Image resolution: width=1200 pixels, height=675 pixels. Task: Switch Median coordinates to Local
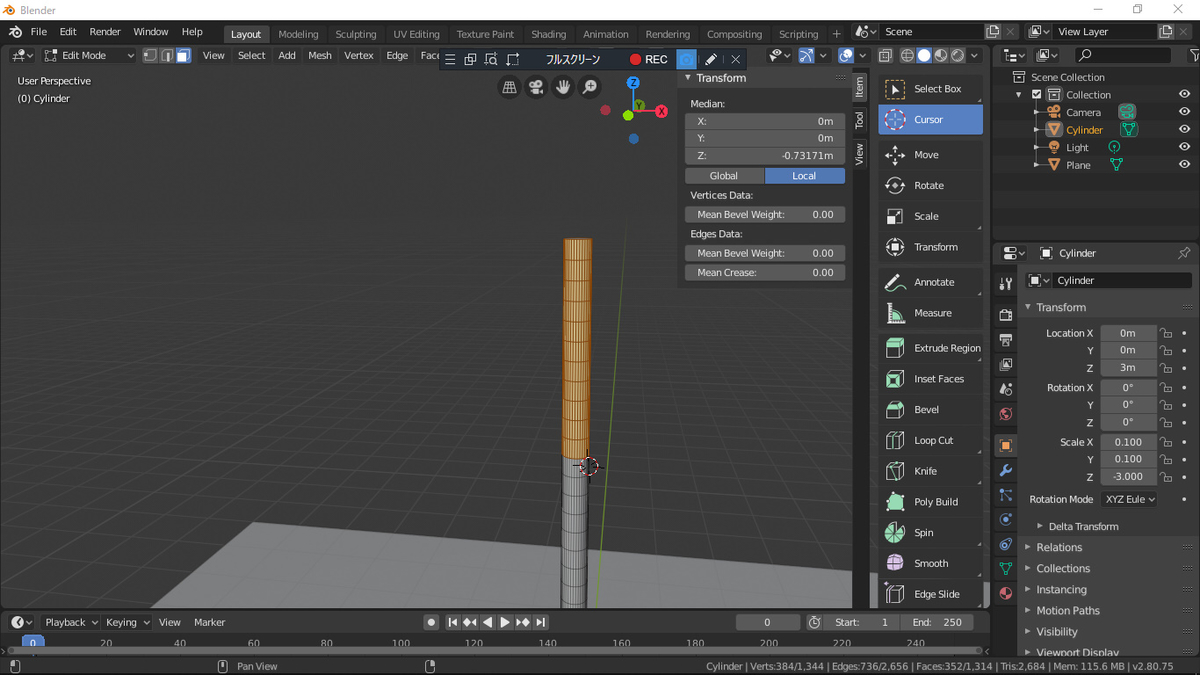click(804, 176)
